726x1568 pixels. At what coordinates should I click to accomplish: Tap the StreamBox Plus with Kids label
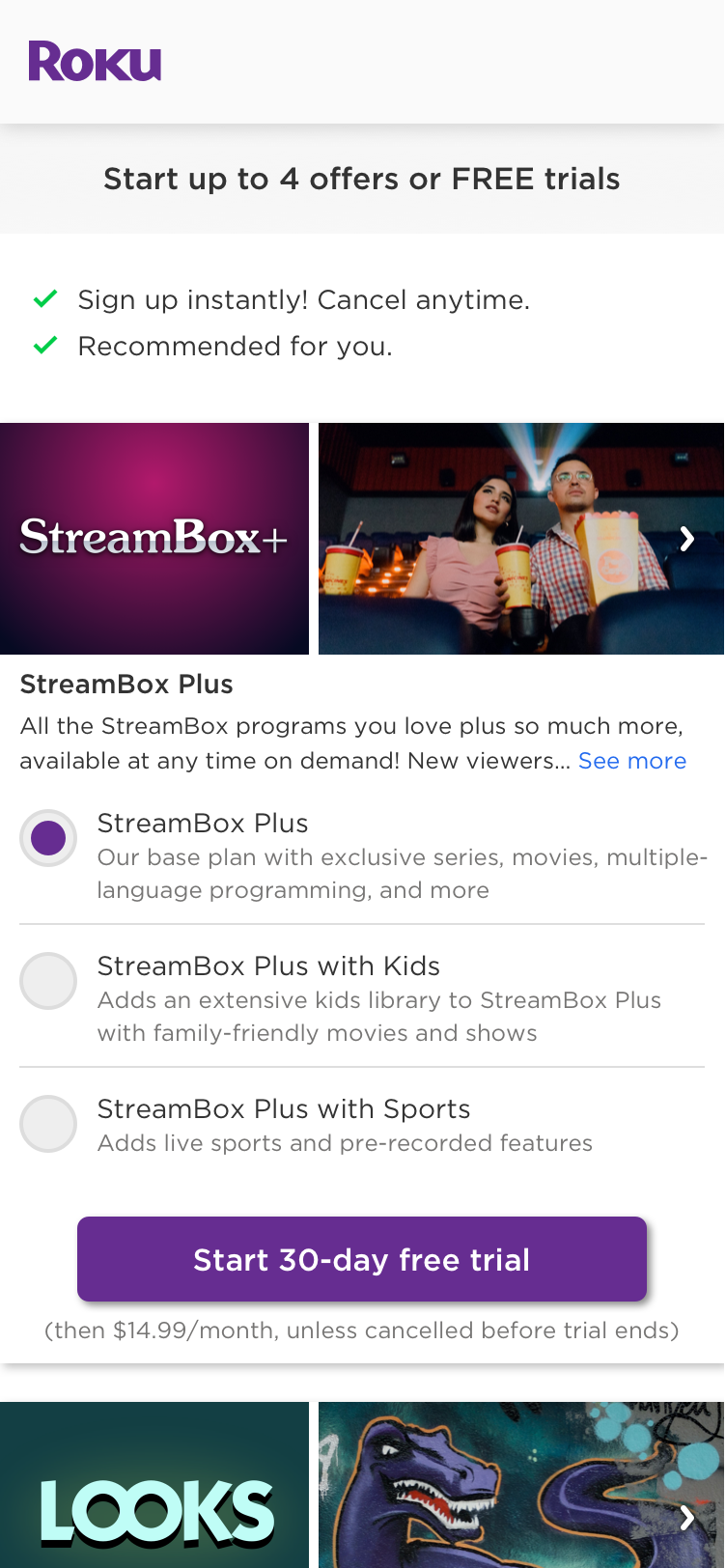pyautogui.click(x=268, y=966)
